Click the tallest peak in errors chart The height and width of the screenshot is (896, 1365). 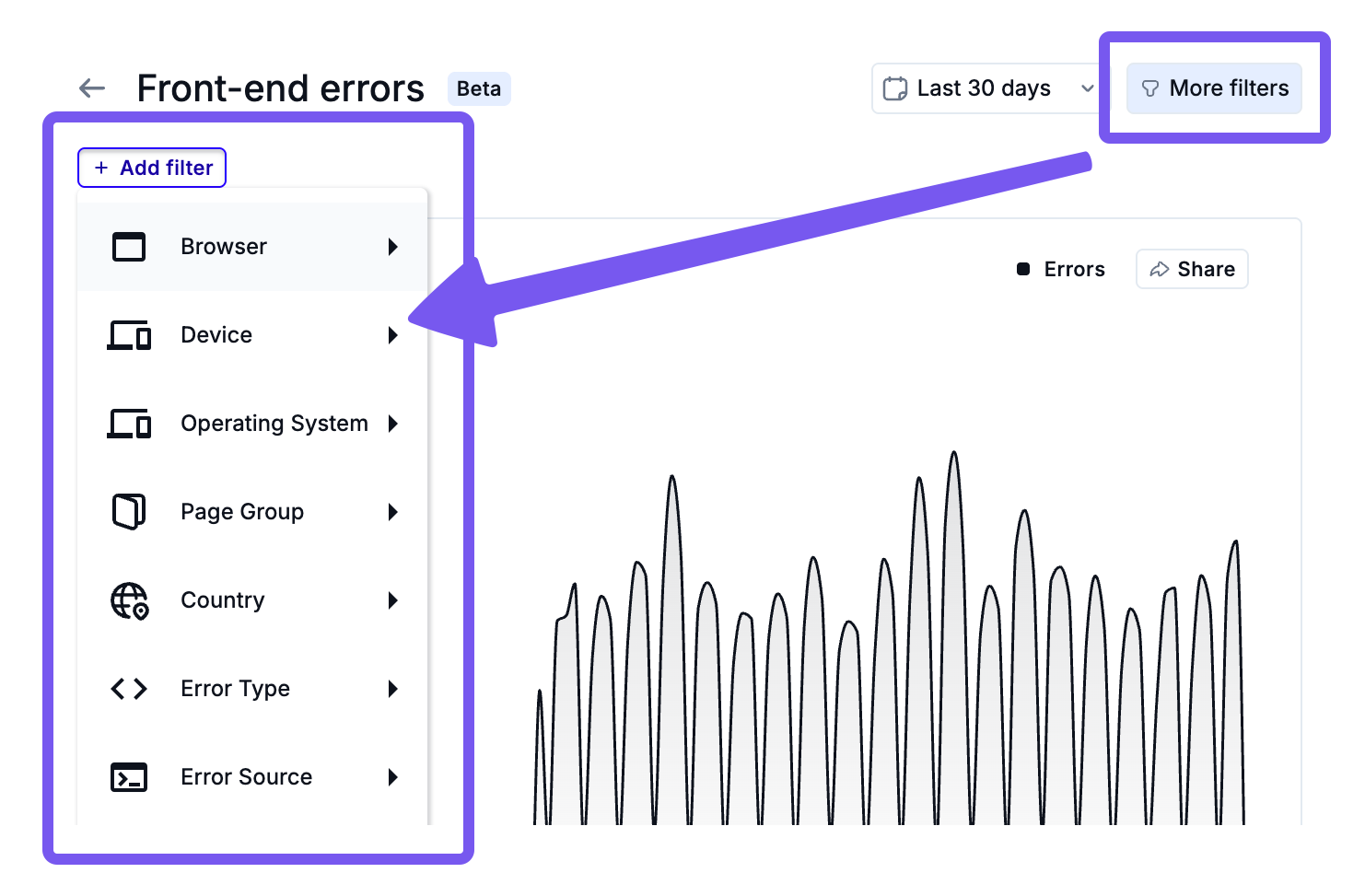954,457
